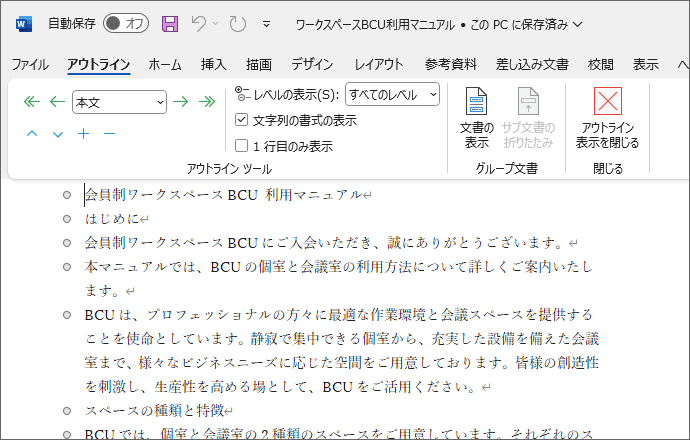Click bullet beside 誠にありがとうございます paragraph
This screenshot has height=440, width=690.
(67, 243)
